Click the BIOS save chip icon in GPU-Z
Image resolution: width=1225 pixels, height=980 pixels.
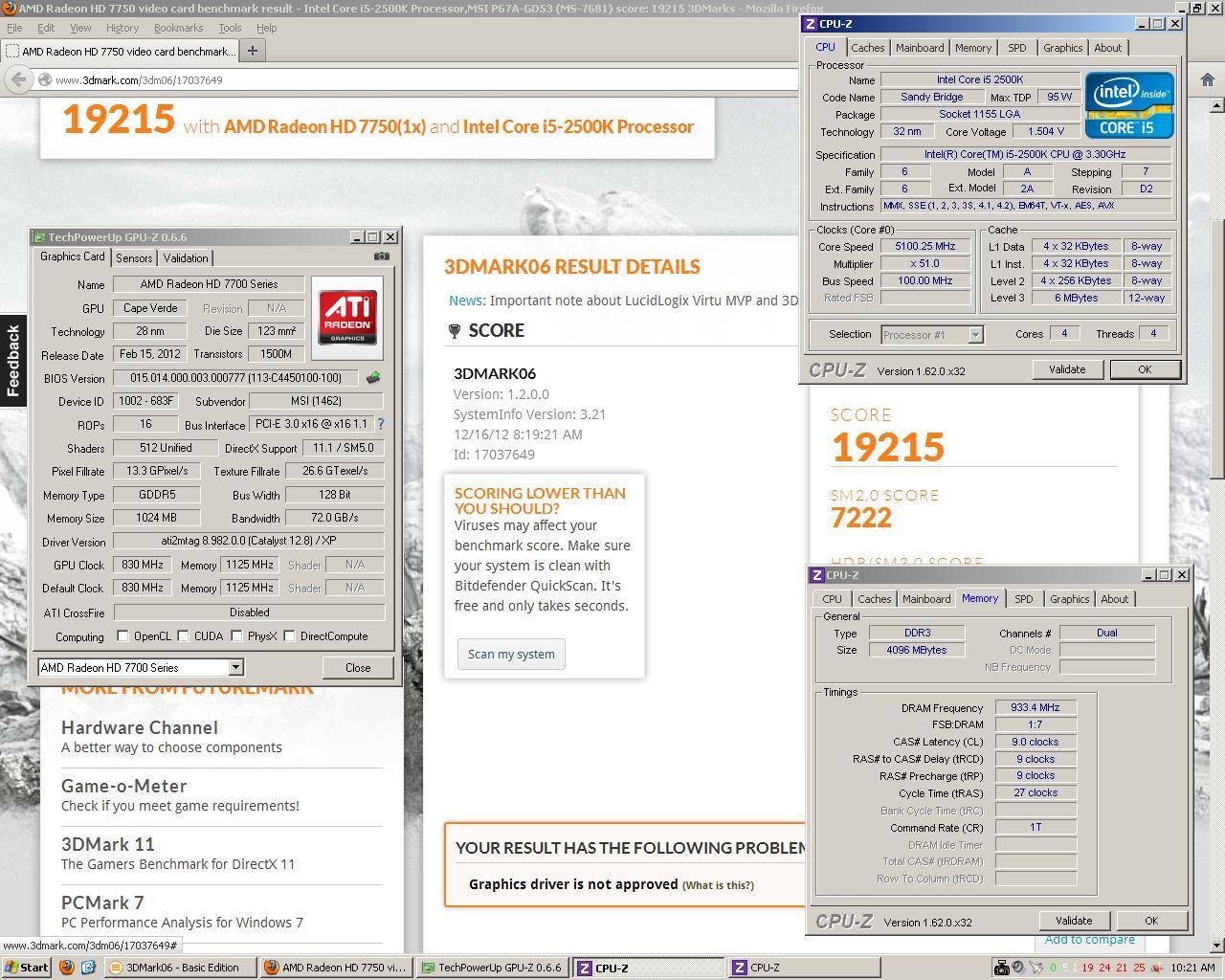click(373, 378)
